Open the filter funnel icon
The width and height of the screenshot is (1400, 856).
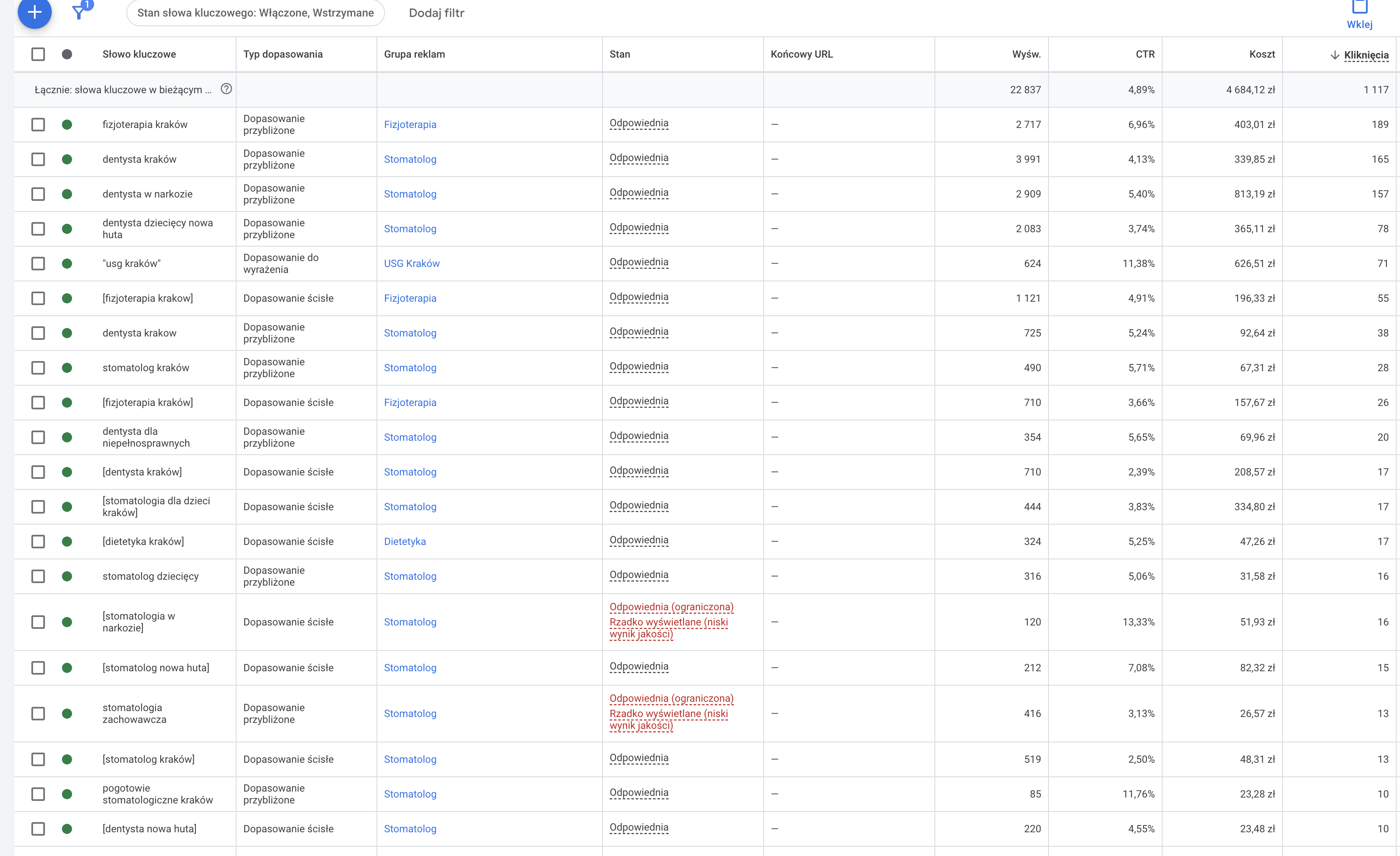pos(80,12)
